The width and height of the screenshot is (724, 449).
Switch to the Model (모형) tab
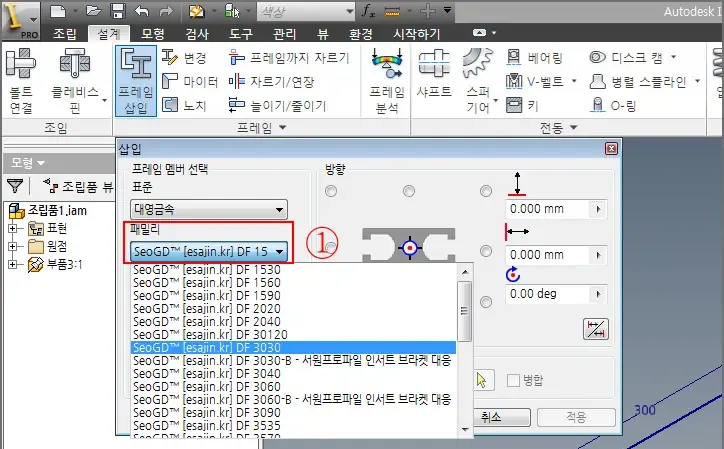tap(153, 33)
